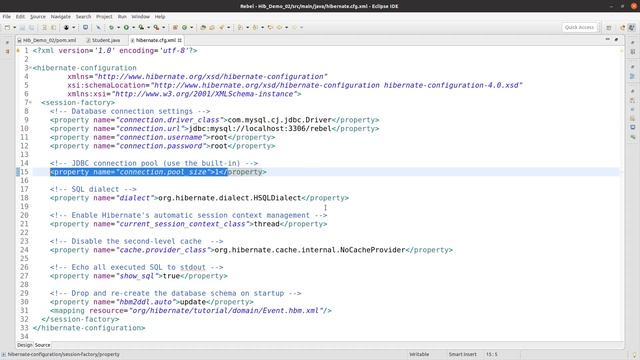
Task: Switch to the Source view tab
Action: click(x=42, y=345)
